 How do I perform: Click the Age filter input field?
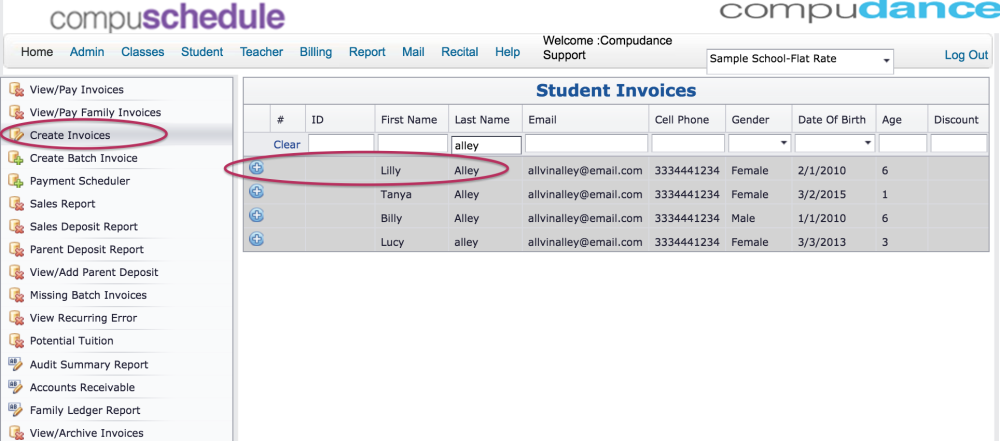click(x=902, y=143)
